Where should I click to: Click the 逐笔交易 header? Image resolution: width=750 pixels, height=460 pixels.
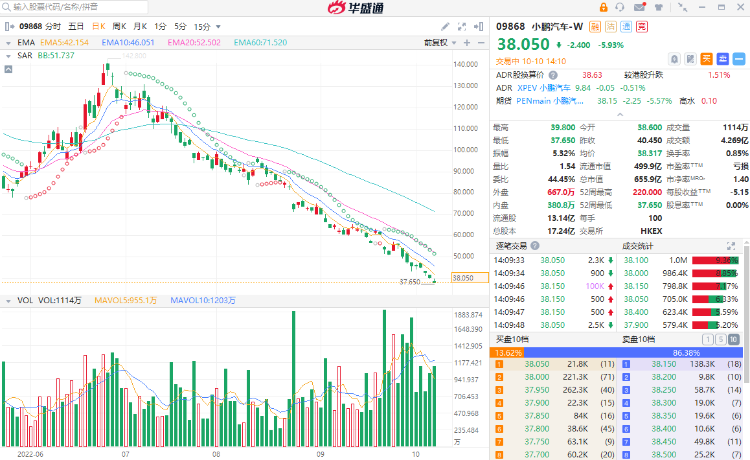click(x=511, y=246)
